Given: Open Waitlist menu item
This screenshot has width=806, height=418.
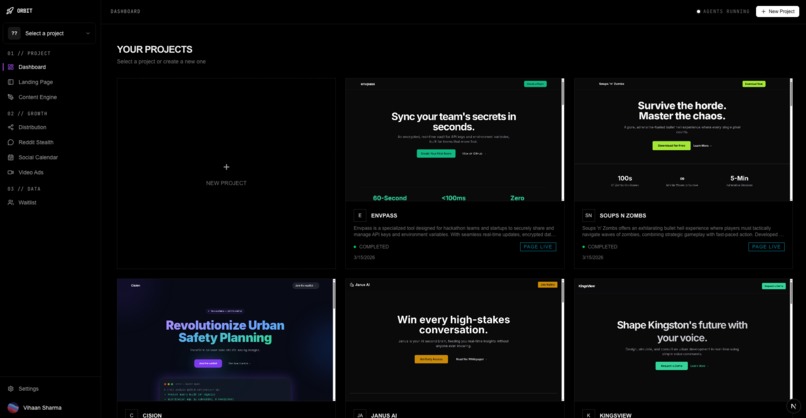Looking at the screenshot, I should coord(27,203).
